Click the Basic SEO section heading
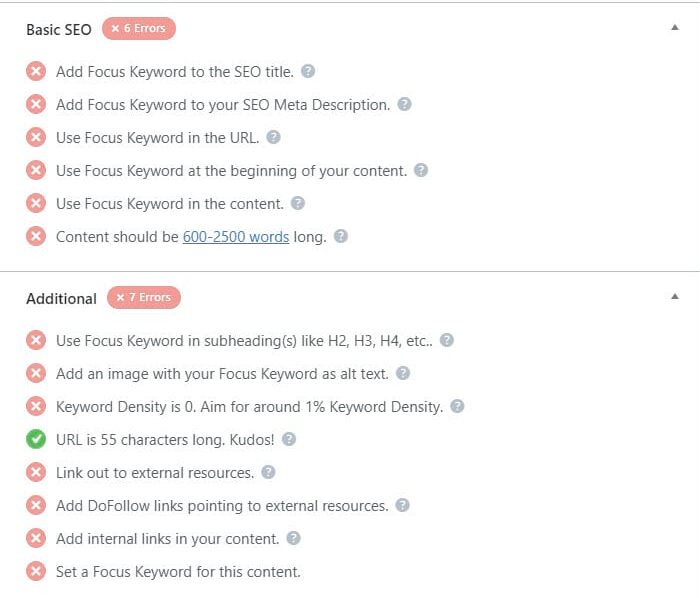This screenshot has height=598, width=700. (x=59, y=29)
